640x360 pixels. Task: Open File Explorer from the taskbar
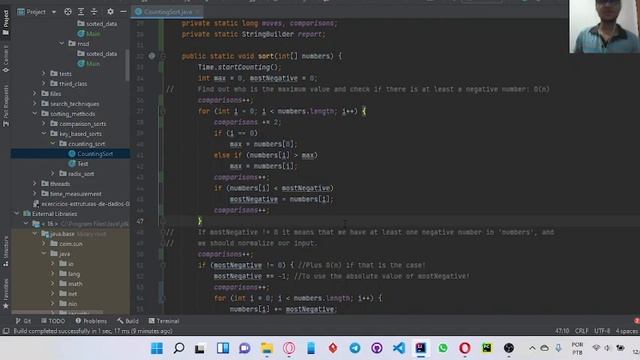(267, 348)
